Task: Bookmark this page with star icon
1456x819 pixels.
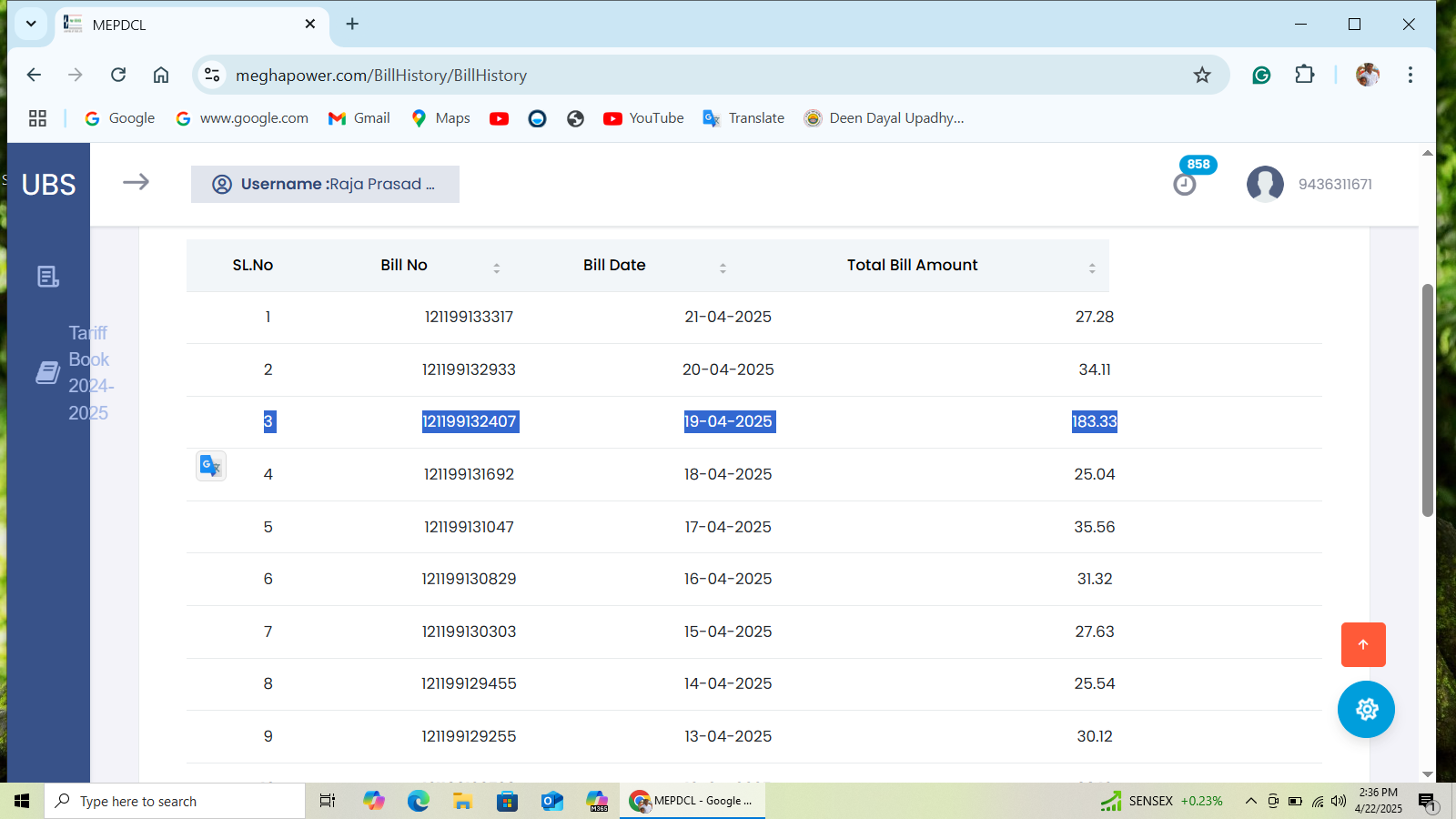Action: (x=1202, y=75)
